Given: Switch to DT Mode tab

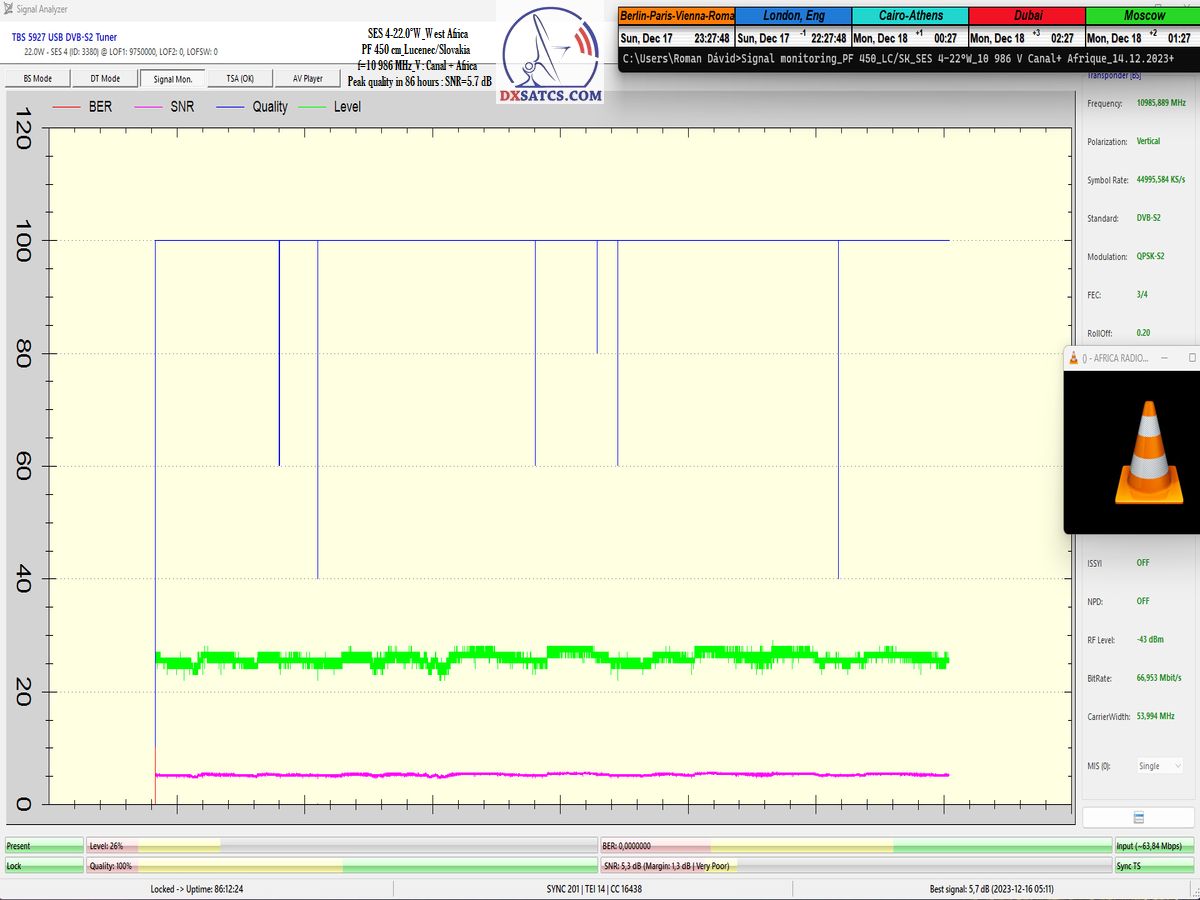Looking at the screenshot, I should [x=105, y=79].
